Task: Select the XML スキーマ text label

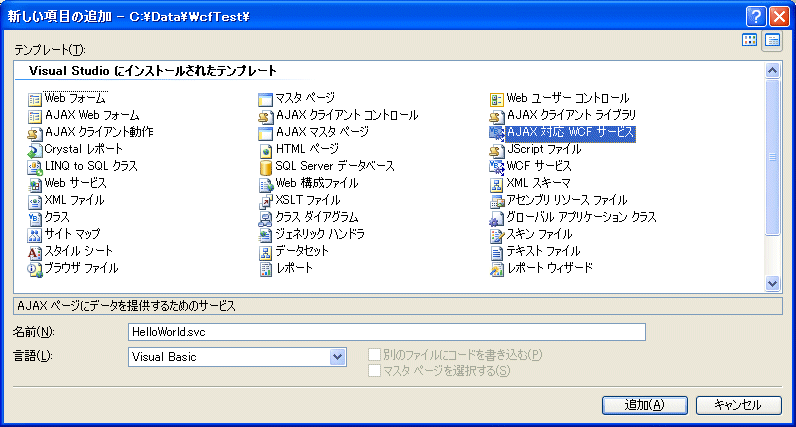Action: pyautogui.click(x=539, y=183)
